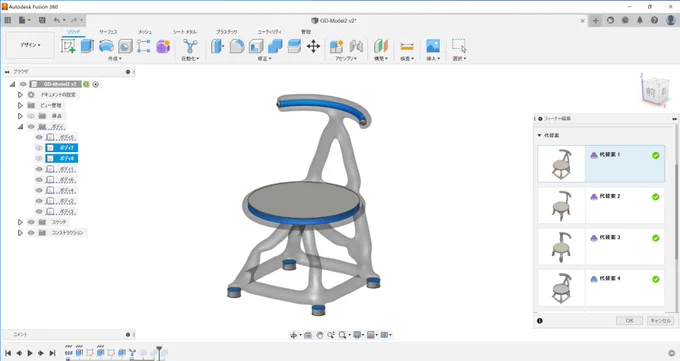
Task: Open the デザイン workspace dropdown
Action: [30, 45]
